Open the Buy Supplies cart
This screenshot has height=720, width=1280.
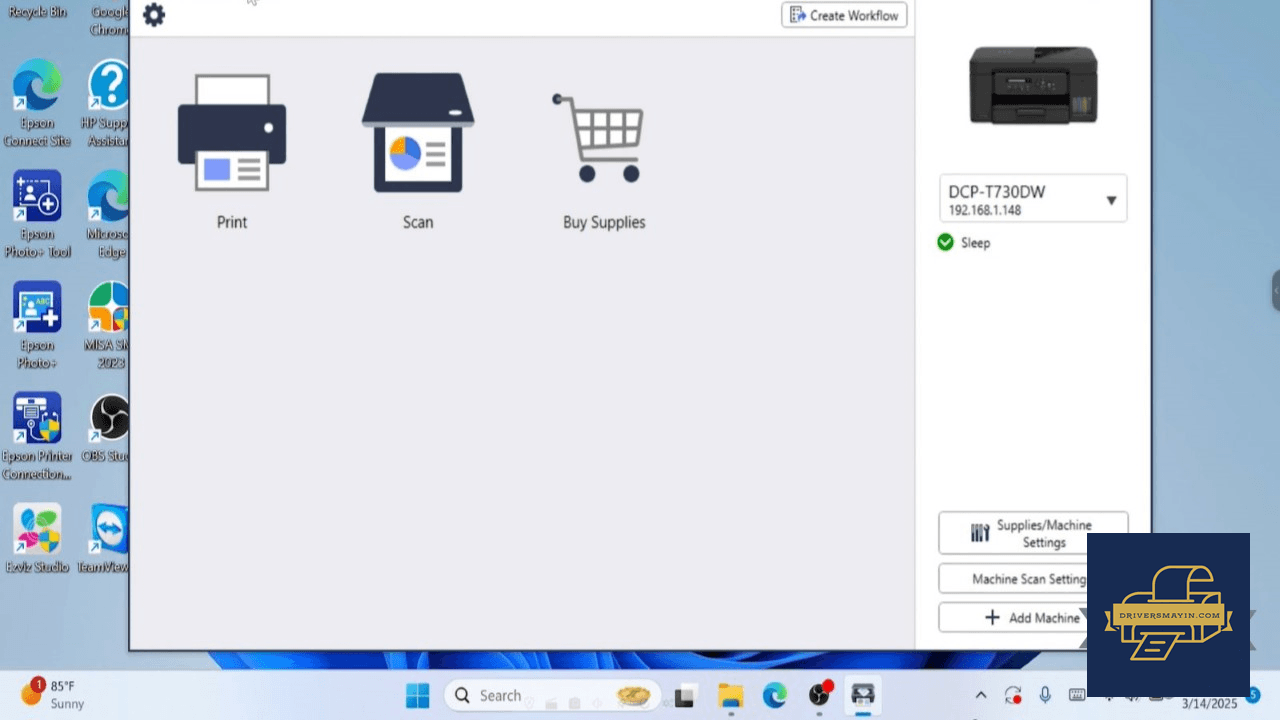tap(603, 162)
